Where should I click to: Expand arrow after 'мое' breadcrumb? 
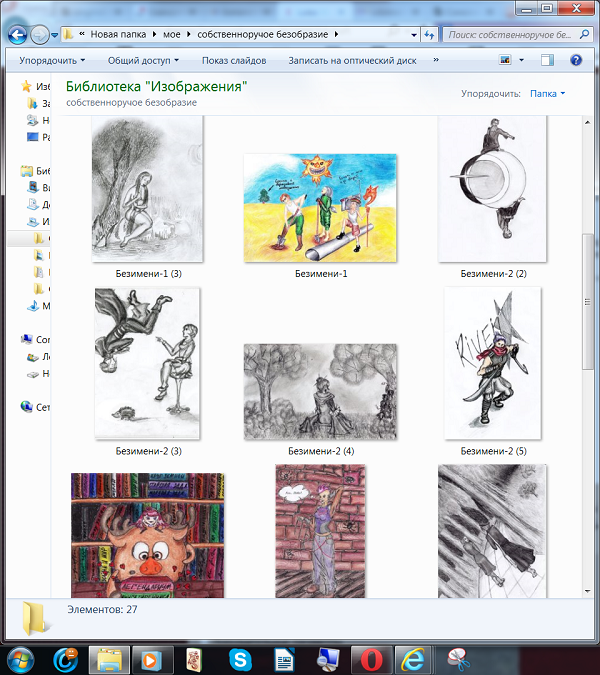point(189,34)
